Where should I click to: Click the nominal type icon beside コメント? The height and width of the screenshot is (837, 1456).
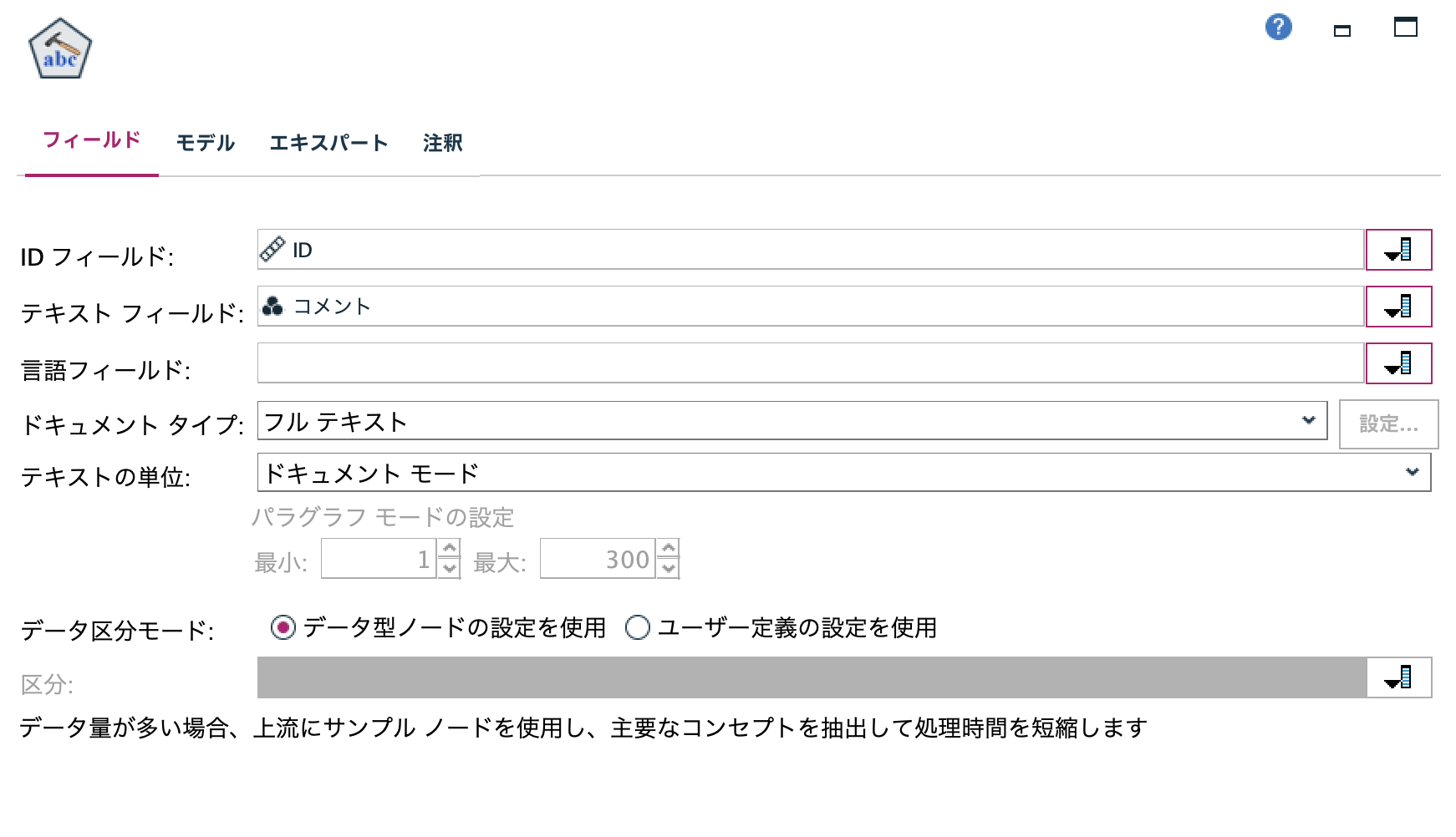click(274, 306)
